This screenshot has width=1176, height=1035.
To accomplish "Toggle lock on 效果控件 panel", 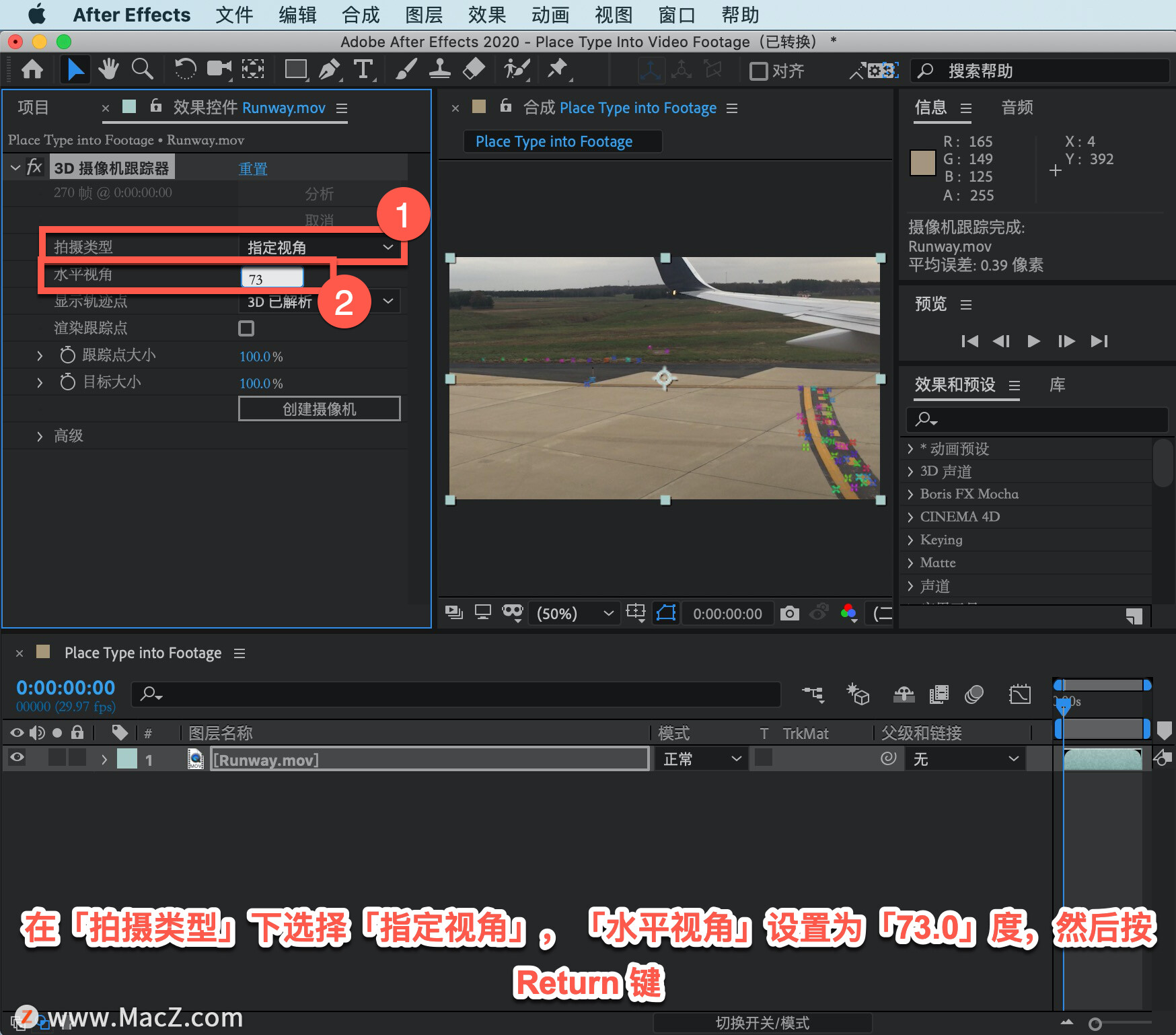I will [x=156, y=106].
